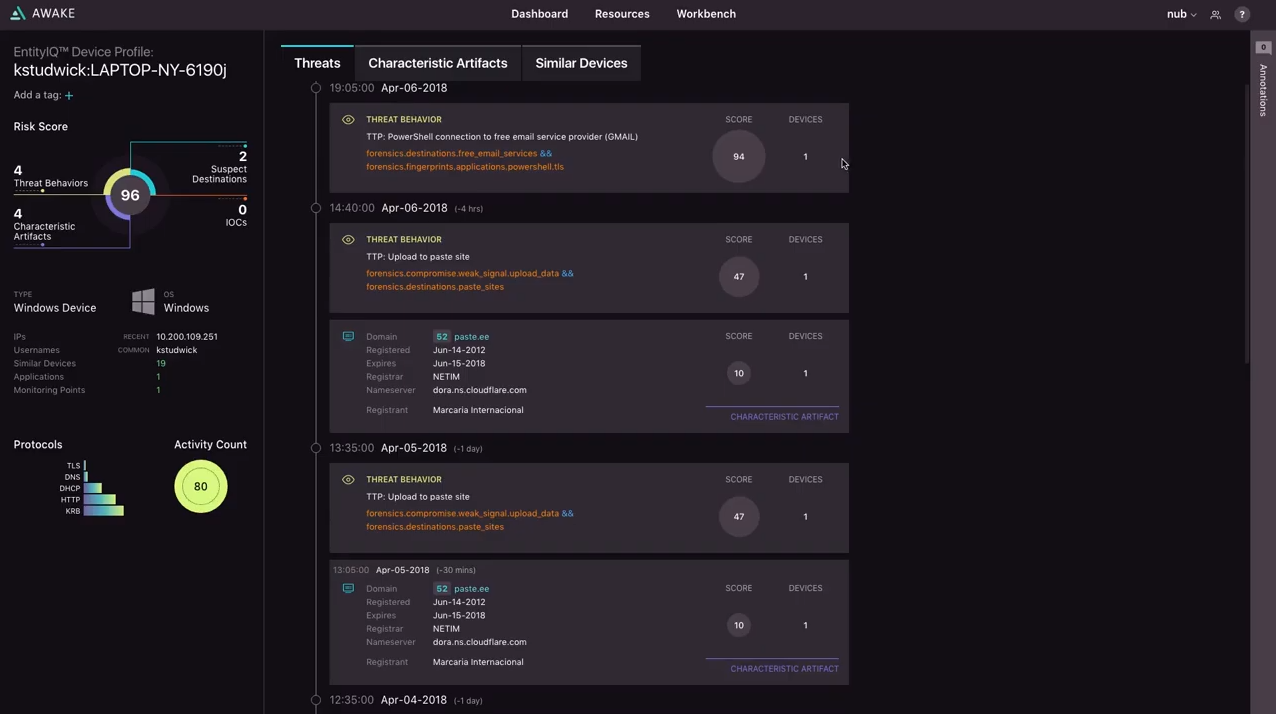The height and width of the screenshot is (714, 1276).
Task: Click the Windows OS logo icon
Action: 143,301
